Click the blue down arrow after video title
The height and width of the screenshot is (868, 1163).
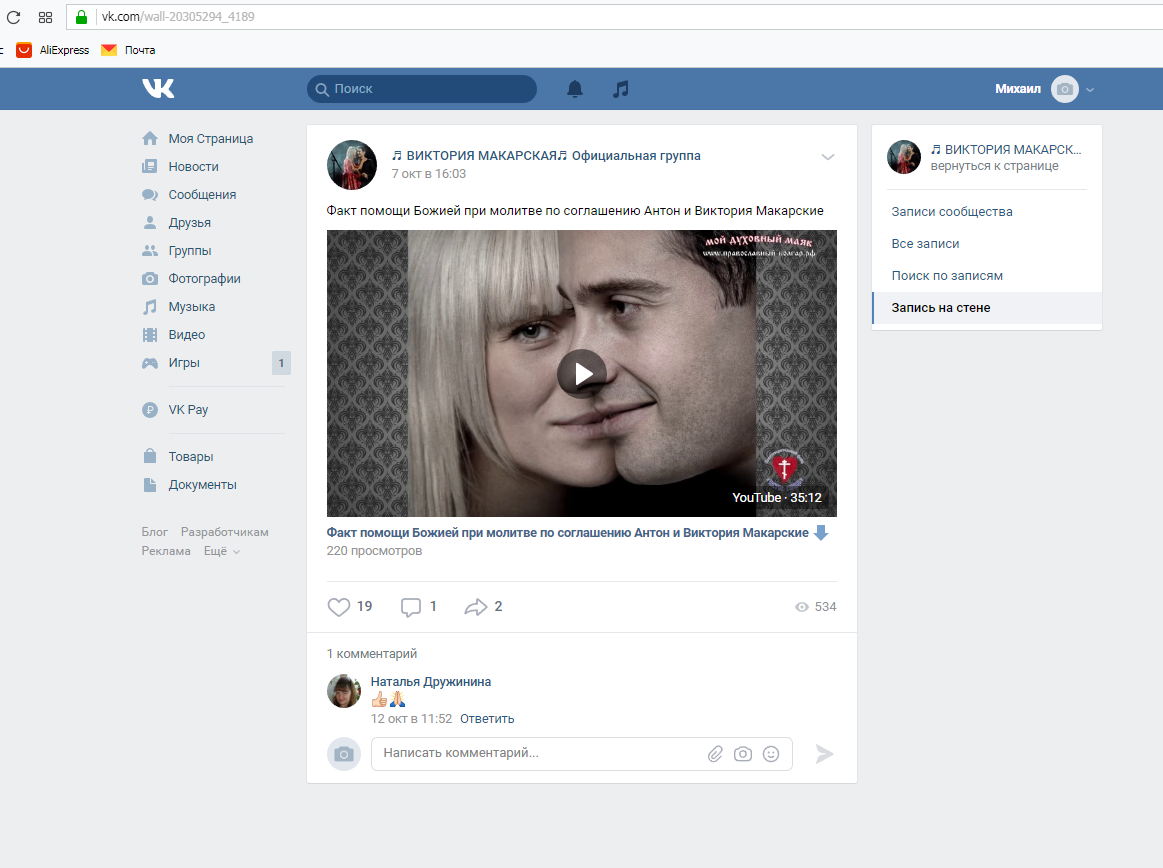click(x=821, y=533)
